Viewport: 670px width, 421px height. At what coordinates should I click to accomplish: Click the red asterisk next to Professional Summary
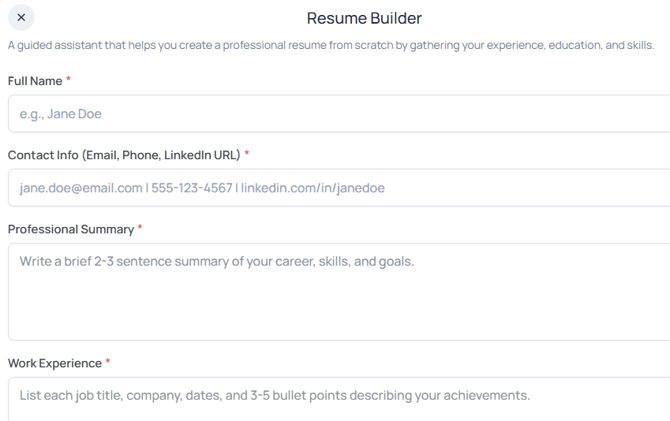pyautogui.click(x=140, y=228)
